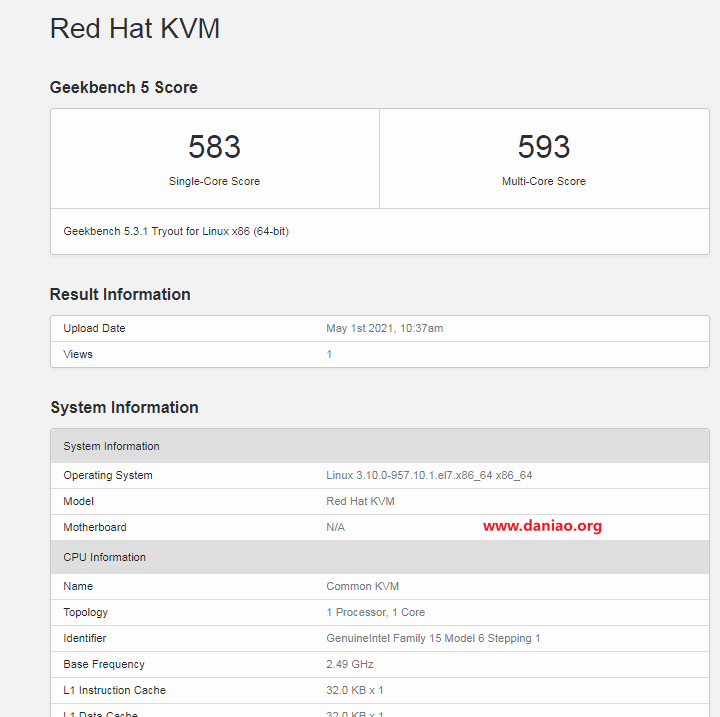
Task: Click the large System Information section heading
Action: click(124, 407)
